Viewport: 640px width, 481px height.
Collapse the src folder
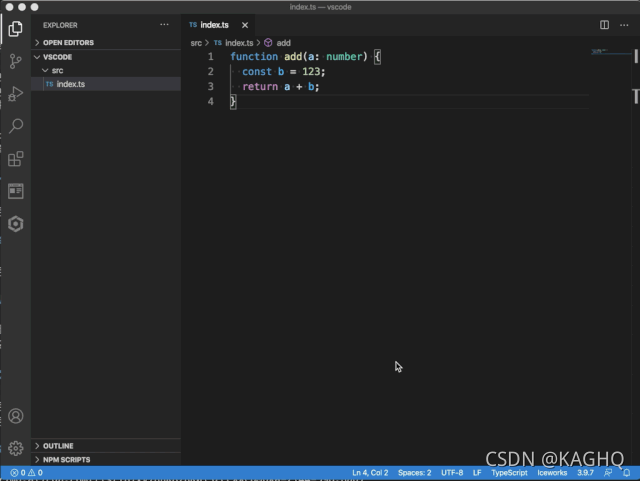(x=106, y=70)
